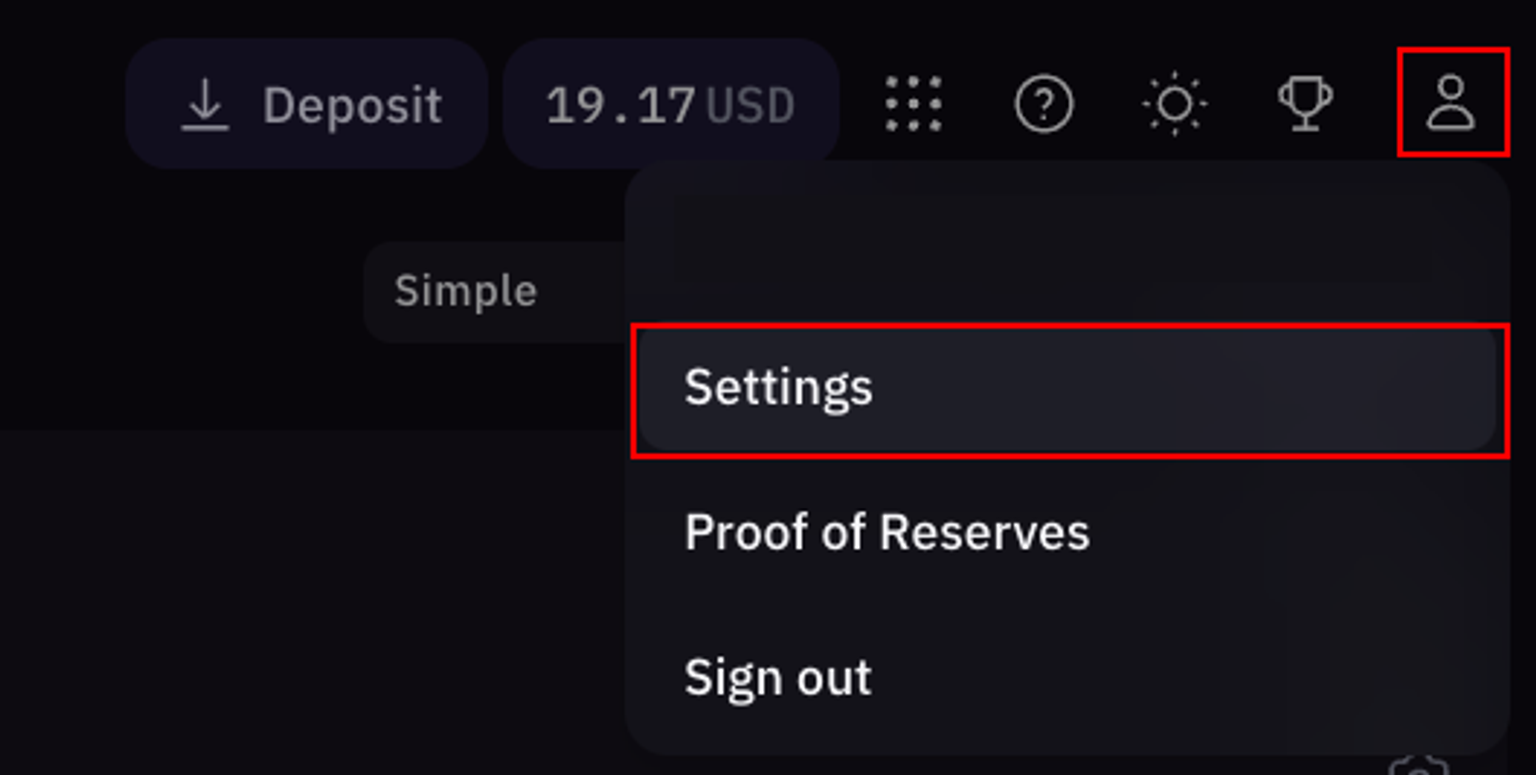
Task: Click the 19.17 balance amount
Action: coord(620,105)
